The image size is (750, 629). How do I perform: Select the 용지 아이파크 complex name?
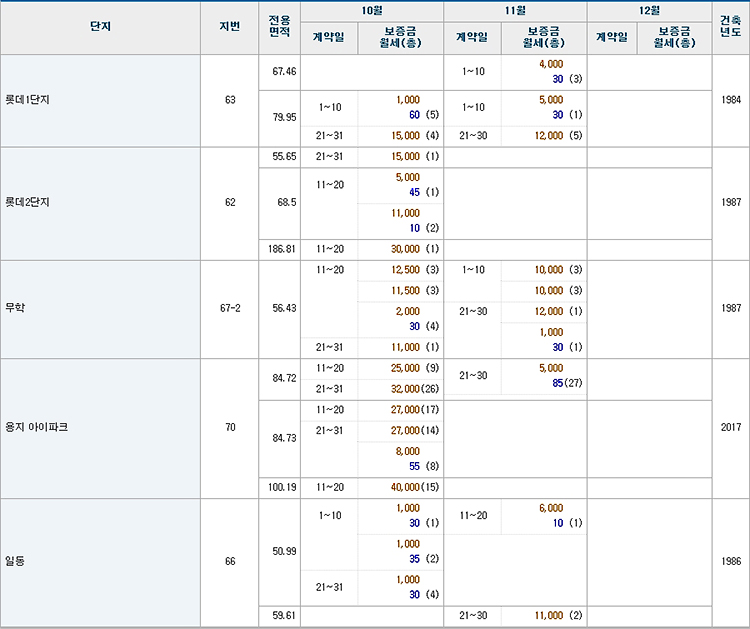click(x=36, y=427)
